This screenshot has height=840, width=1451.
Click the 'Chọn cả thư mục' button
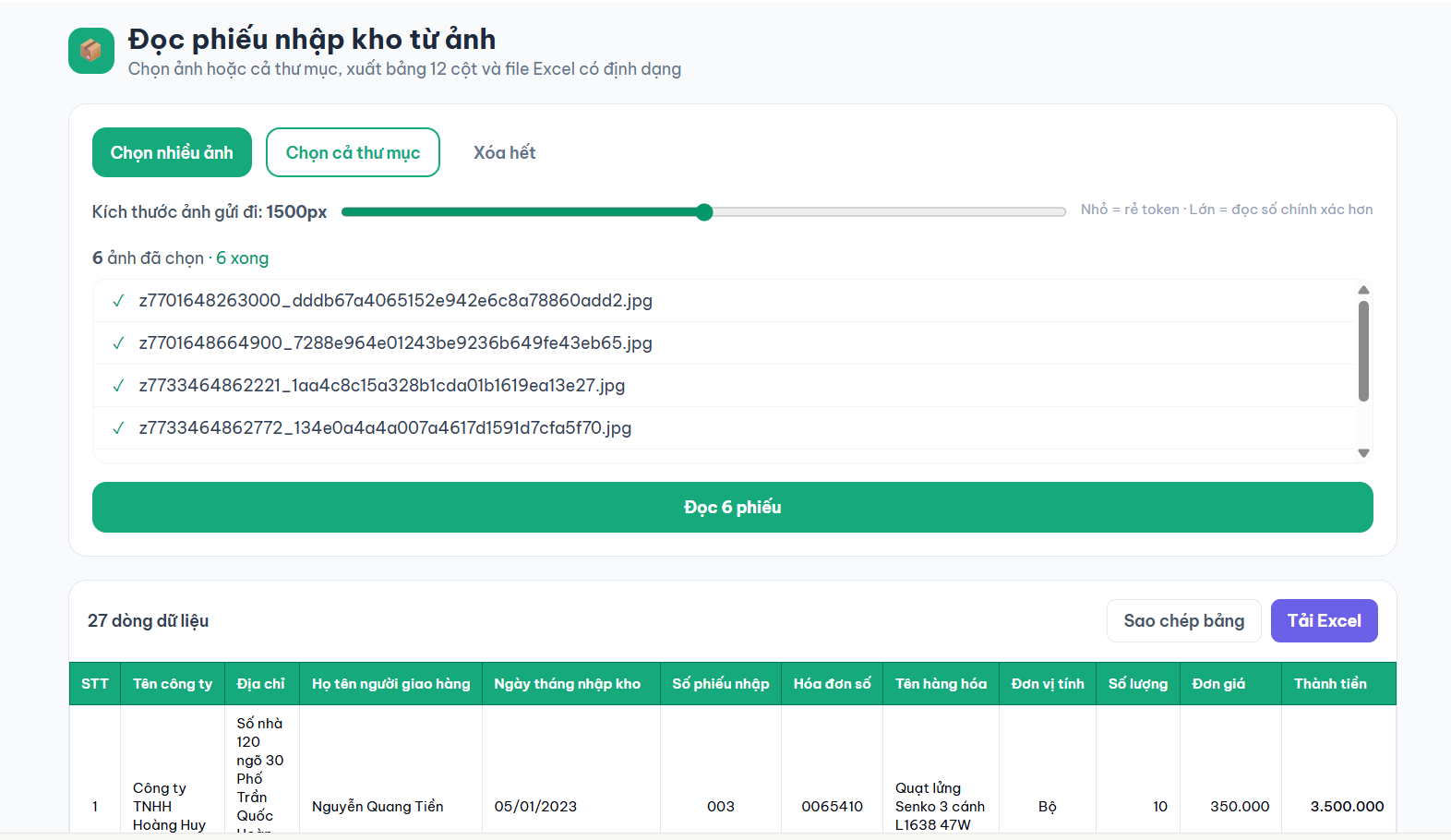(x=353, y=152)
